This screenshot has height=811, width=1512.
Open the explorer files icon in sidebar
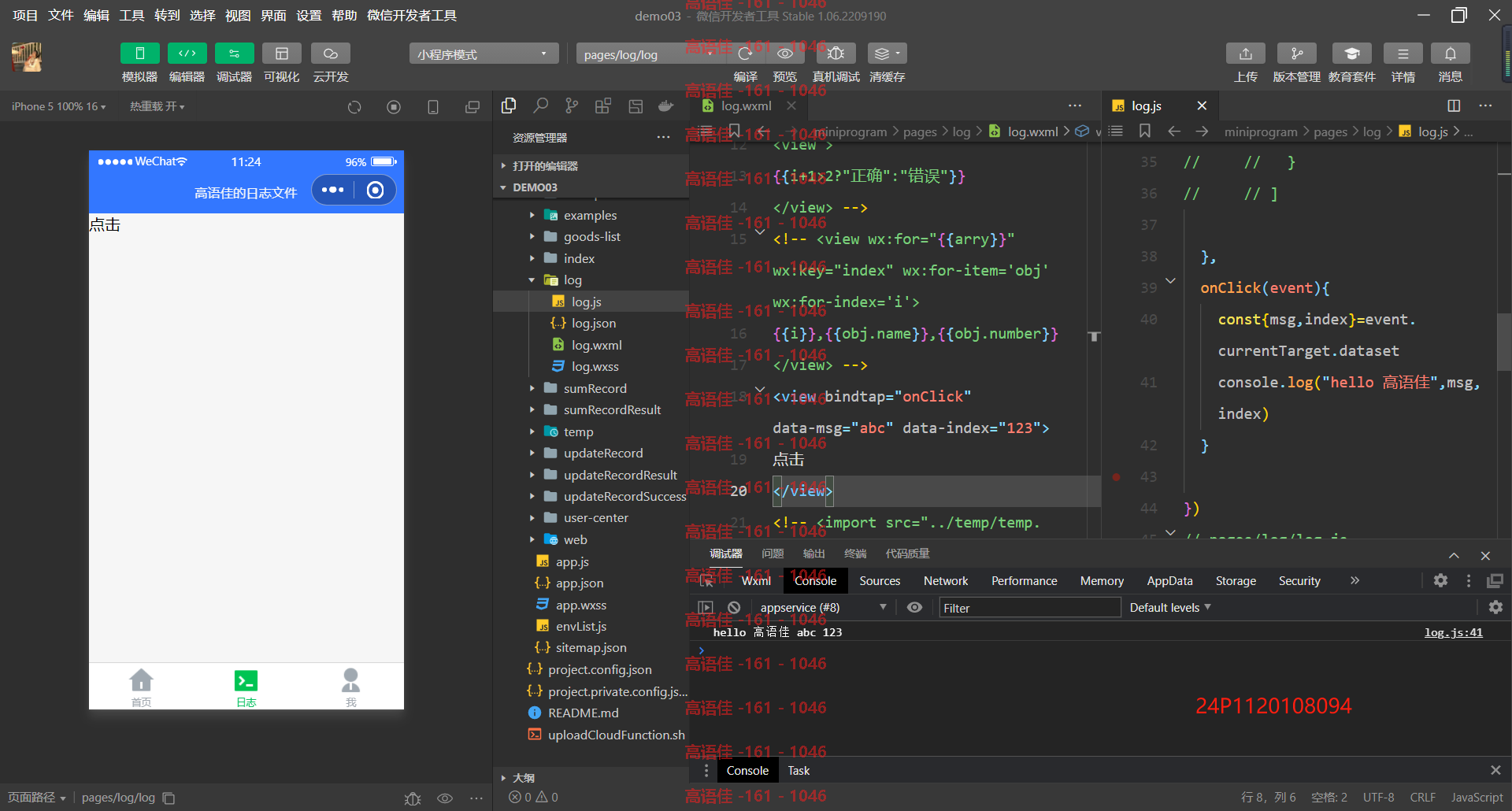(x=509, y=106)
